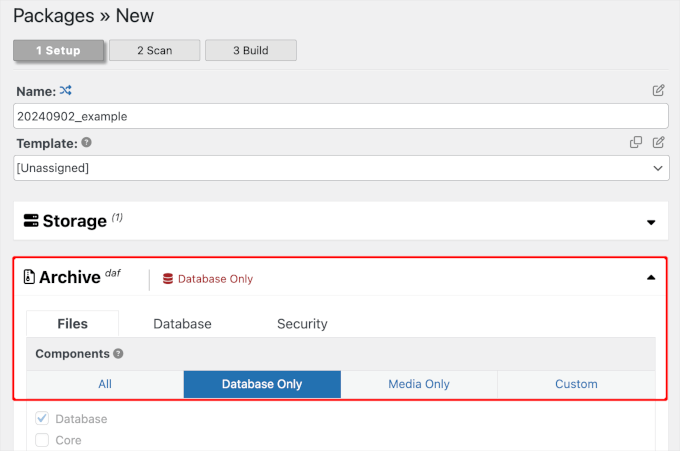Screen dimensions: 680x451
Task: Select the All components option
Action: (x=105, y=384)
